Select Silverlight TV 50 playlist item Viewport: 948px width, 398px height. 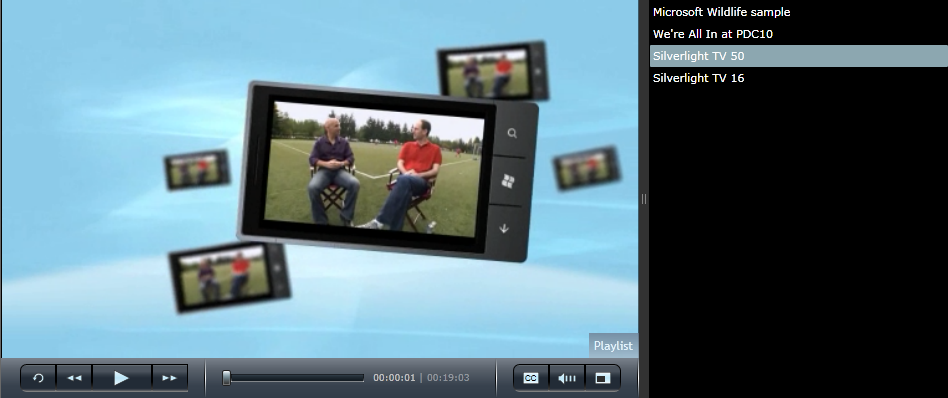[x=798, y=56]
